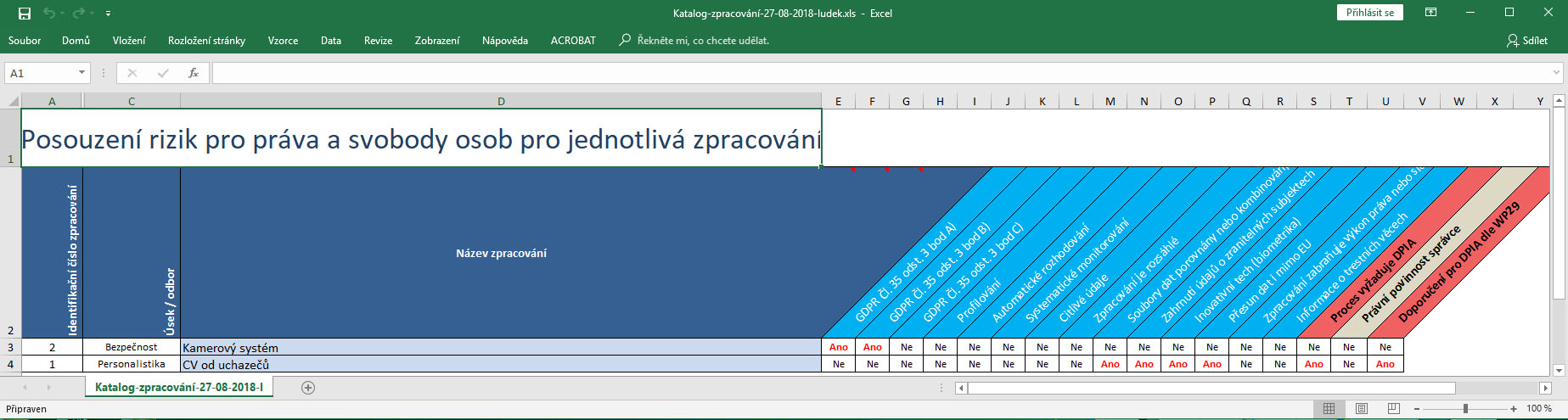Open the Soubor menu
The height and width of the screenshot is (420, 1568).
[25, 40]
